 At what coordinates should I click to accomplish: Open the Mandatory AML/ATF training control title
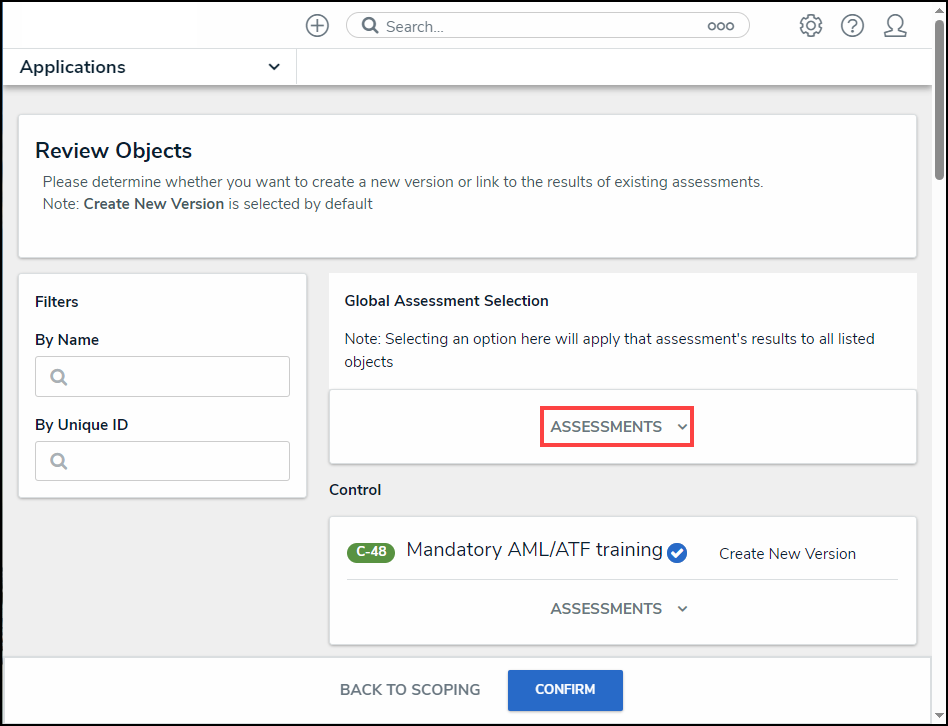click(534, 550)
